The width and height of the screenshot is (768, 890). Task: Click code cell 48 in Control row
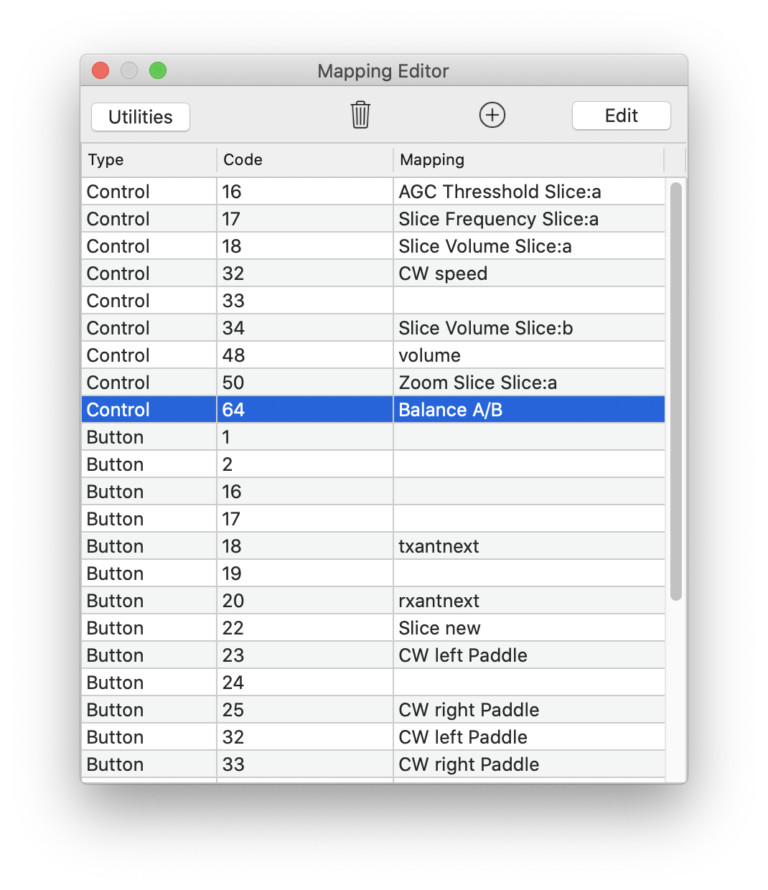[305, 355]
